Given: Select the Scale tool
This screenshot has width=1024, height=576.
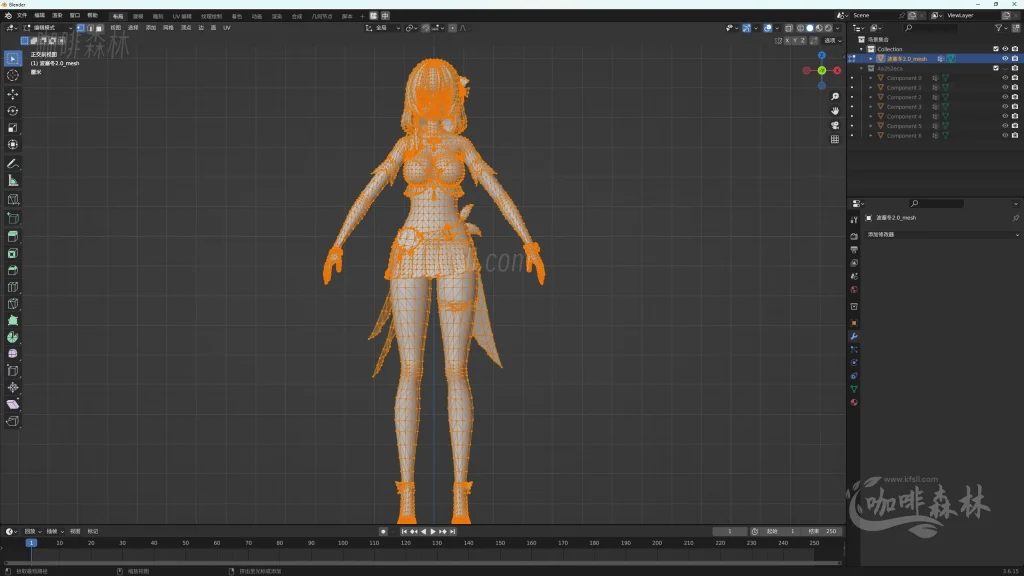Looking at the screenshot, I should tap(12, 128).
